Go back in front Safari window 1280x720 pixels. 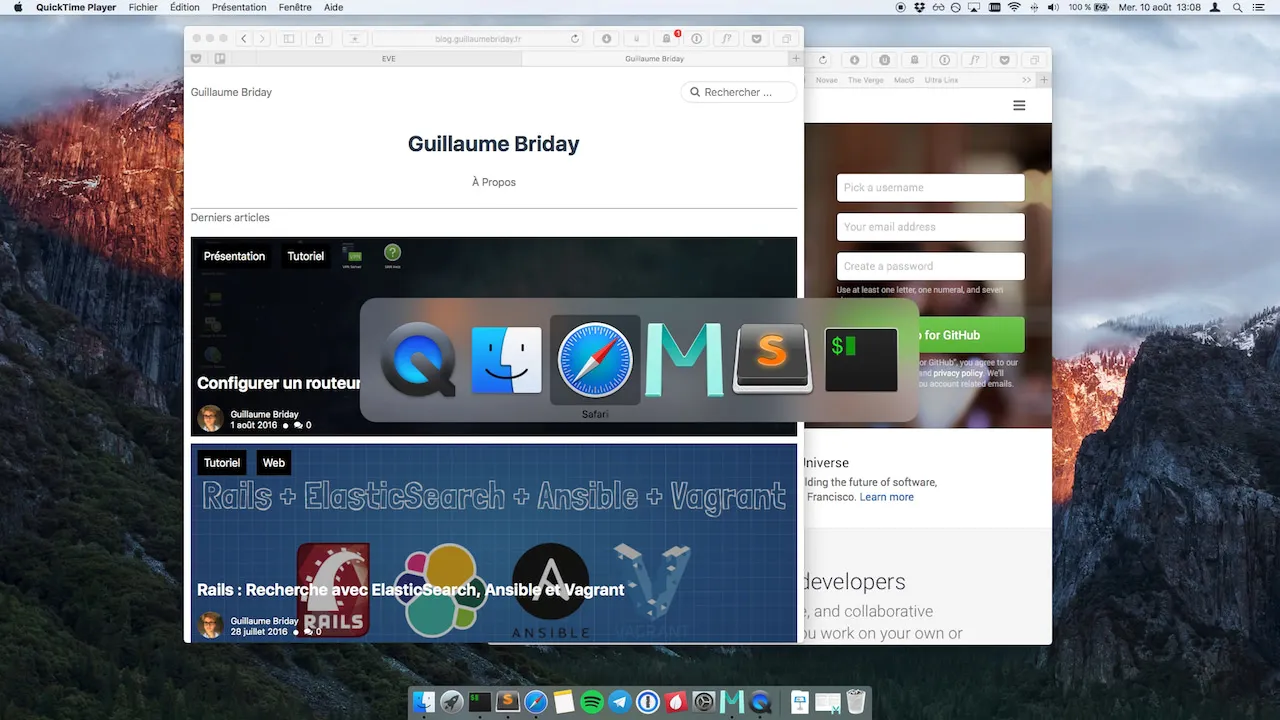point(244,39)
